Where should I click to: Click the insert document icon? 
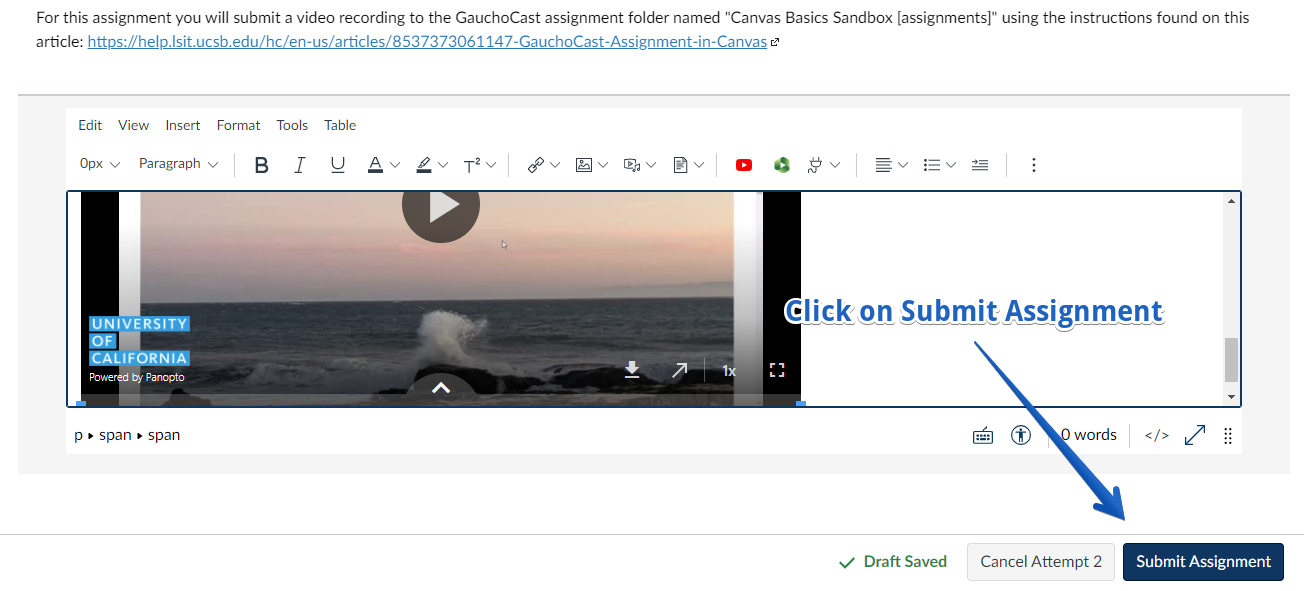pos(681,165)
